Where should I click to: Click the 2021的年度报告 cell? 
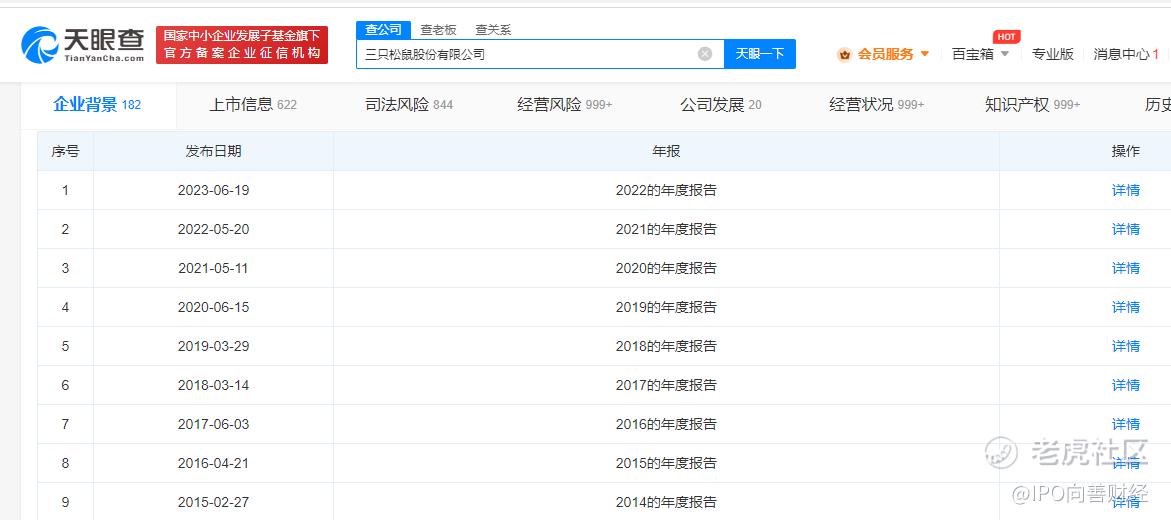(666, 229)
